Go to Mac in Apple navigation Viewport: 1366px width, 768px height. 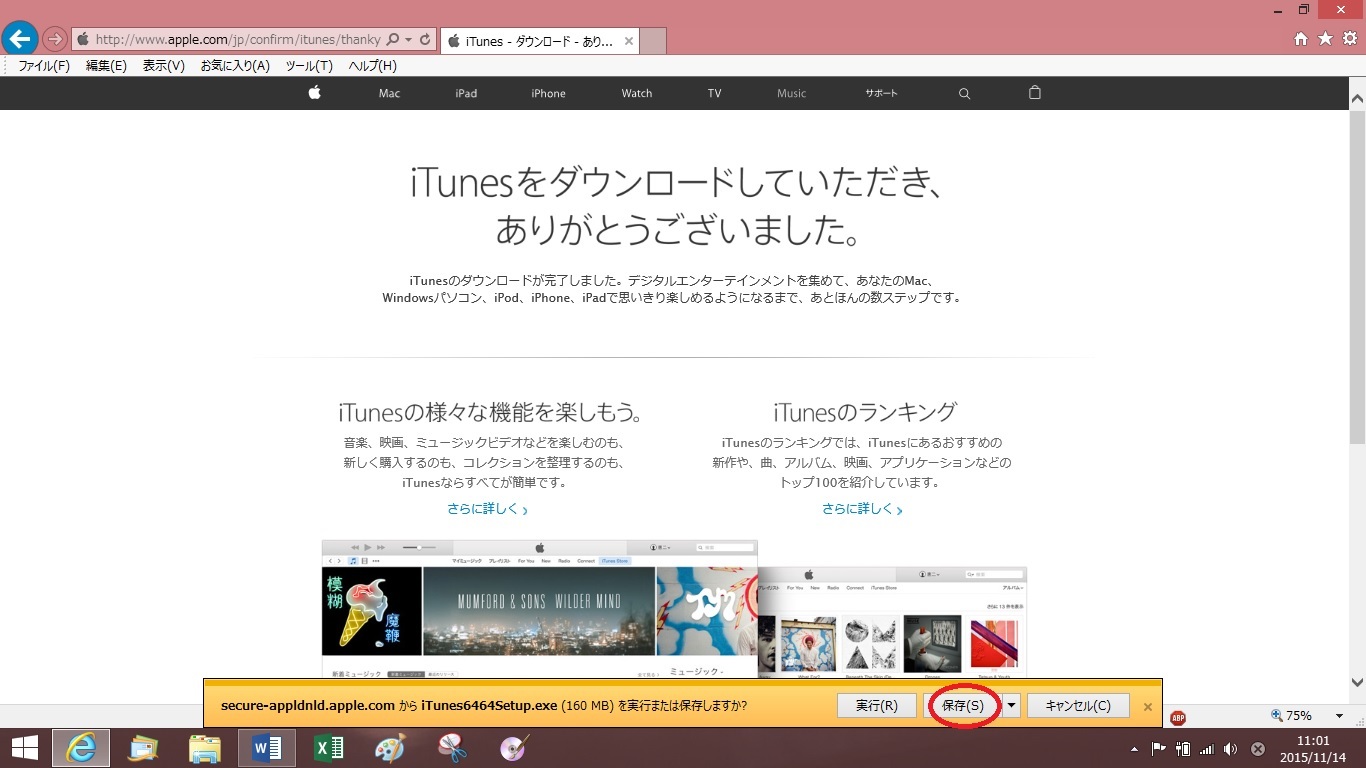coord(389,93)
